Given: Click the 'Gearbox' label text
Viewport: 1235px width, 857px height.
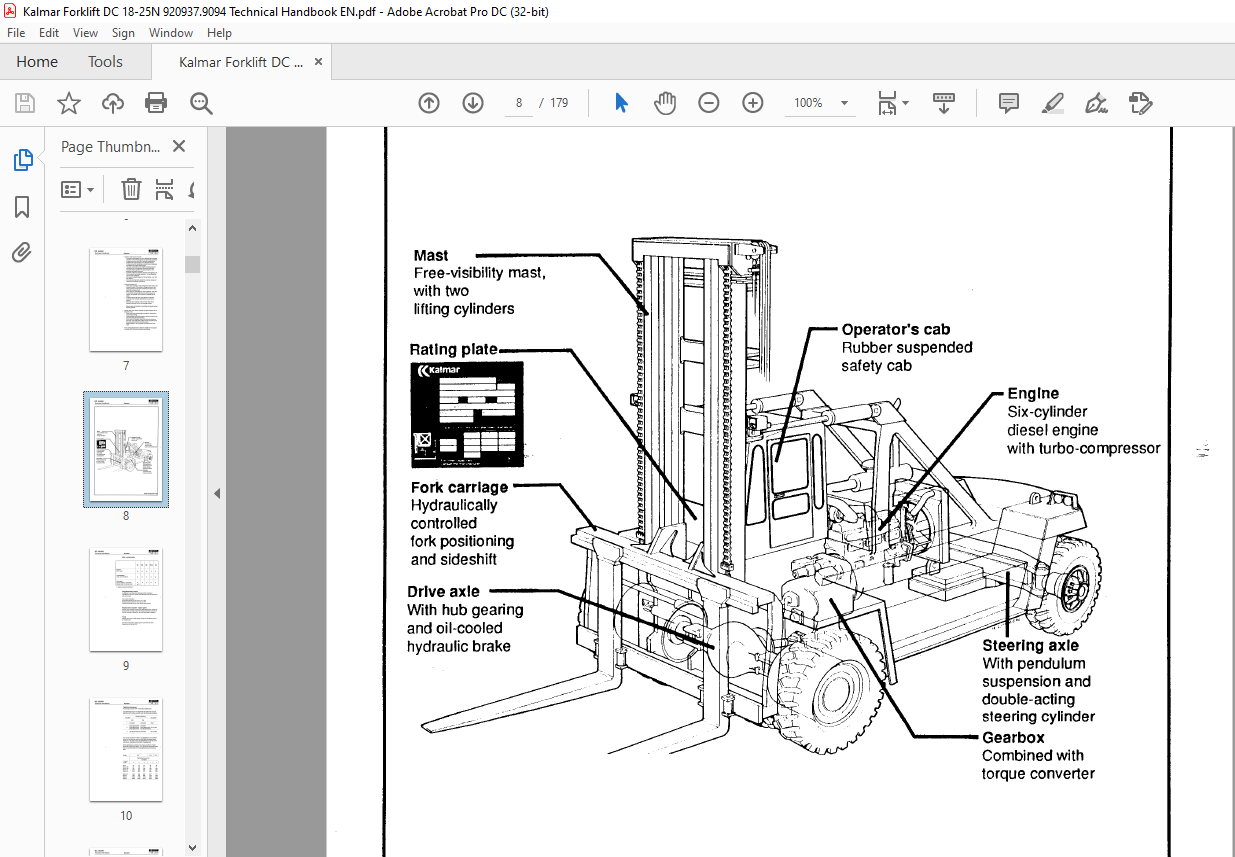Looking at the screenshot, I should click(x=1013, y=738).
